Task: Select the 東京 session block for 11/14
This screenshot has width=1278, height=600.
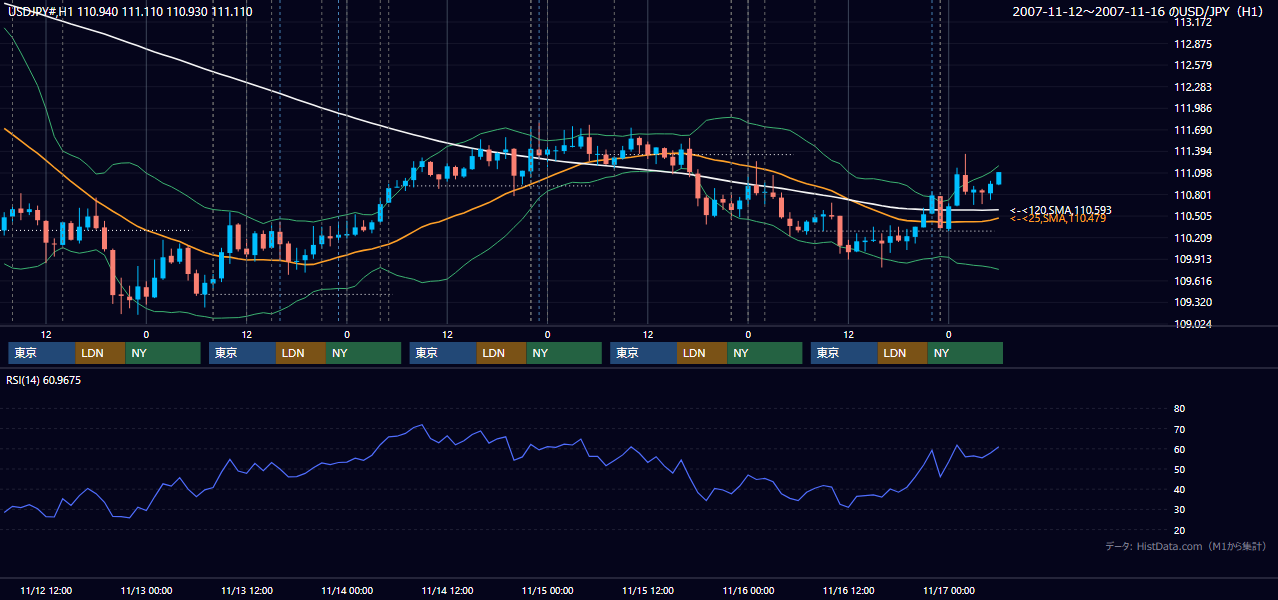Action: pyautogui.click(x=443, y=353)
